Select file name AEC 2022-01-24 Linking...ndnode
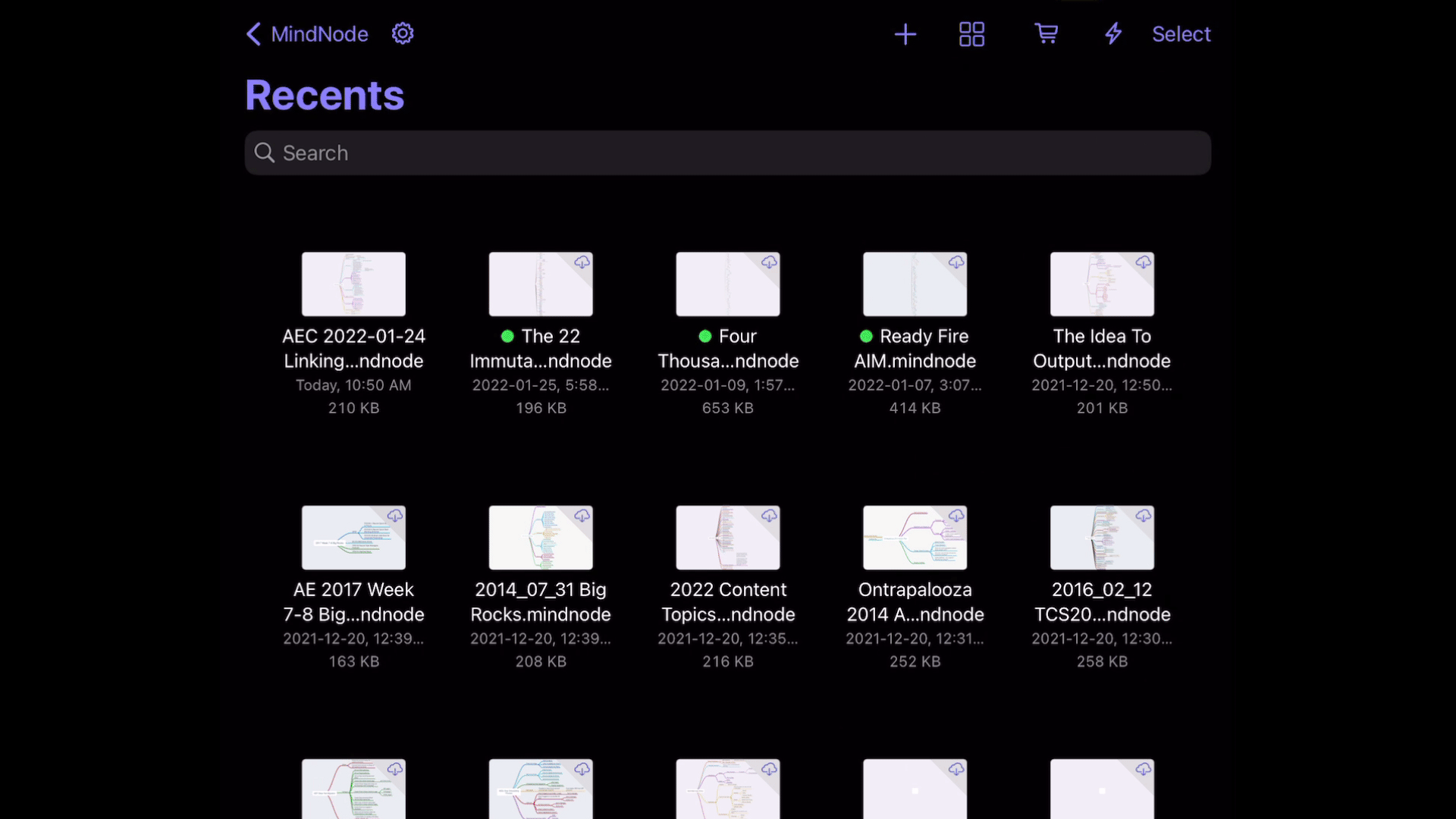 (x=353, y=348)
